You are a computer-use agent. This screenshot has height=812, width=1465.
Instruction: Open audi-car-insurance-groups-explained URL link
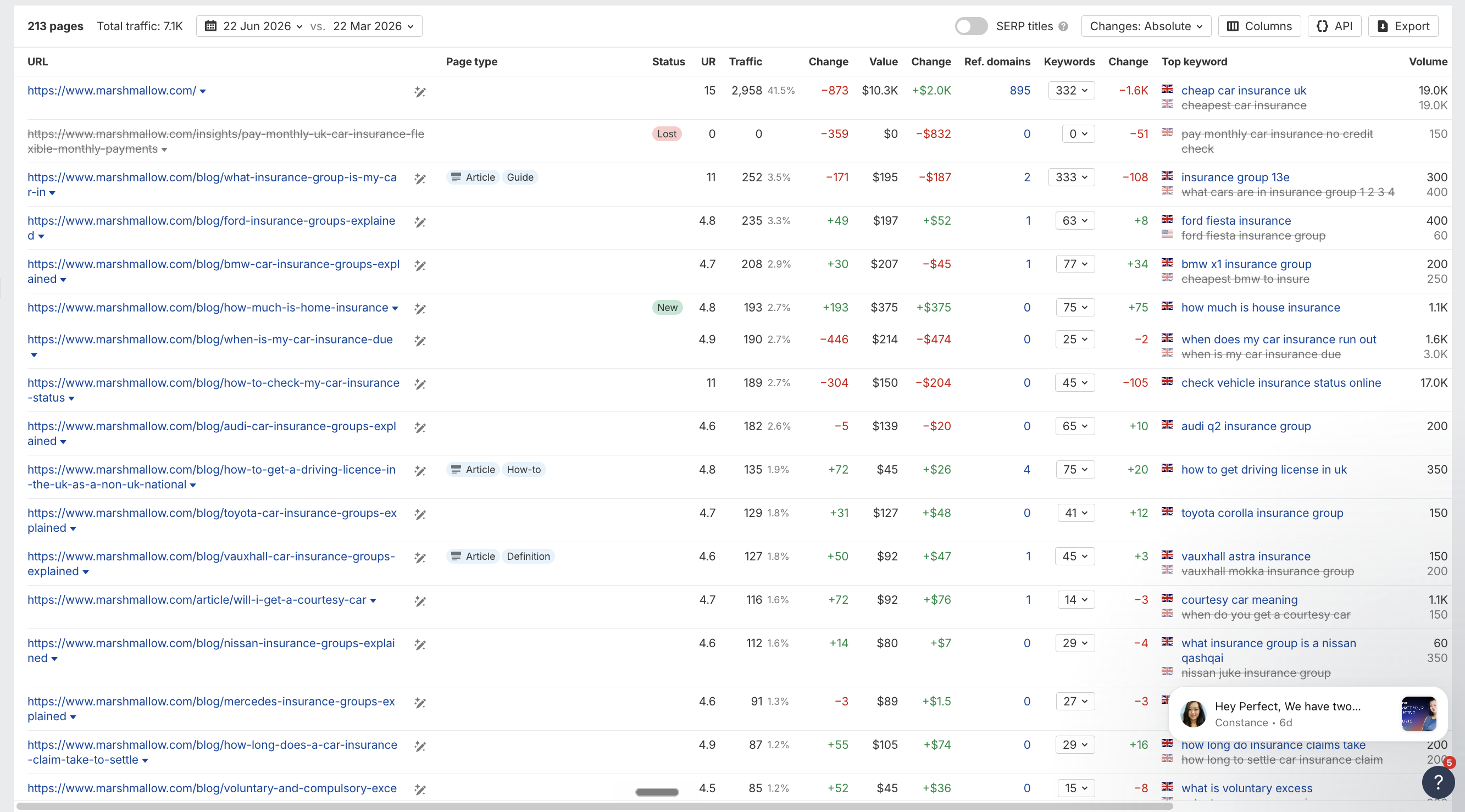[212, 433]
